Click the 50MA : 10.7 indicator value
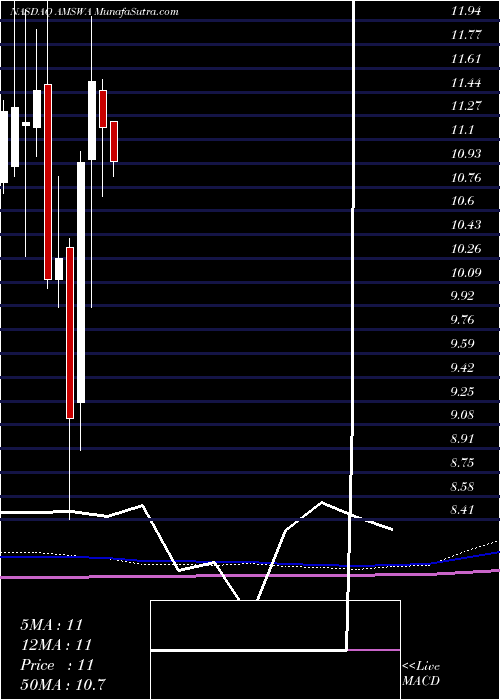 [x=63, y=684]
